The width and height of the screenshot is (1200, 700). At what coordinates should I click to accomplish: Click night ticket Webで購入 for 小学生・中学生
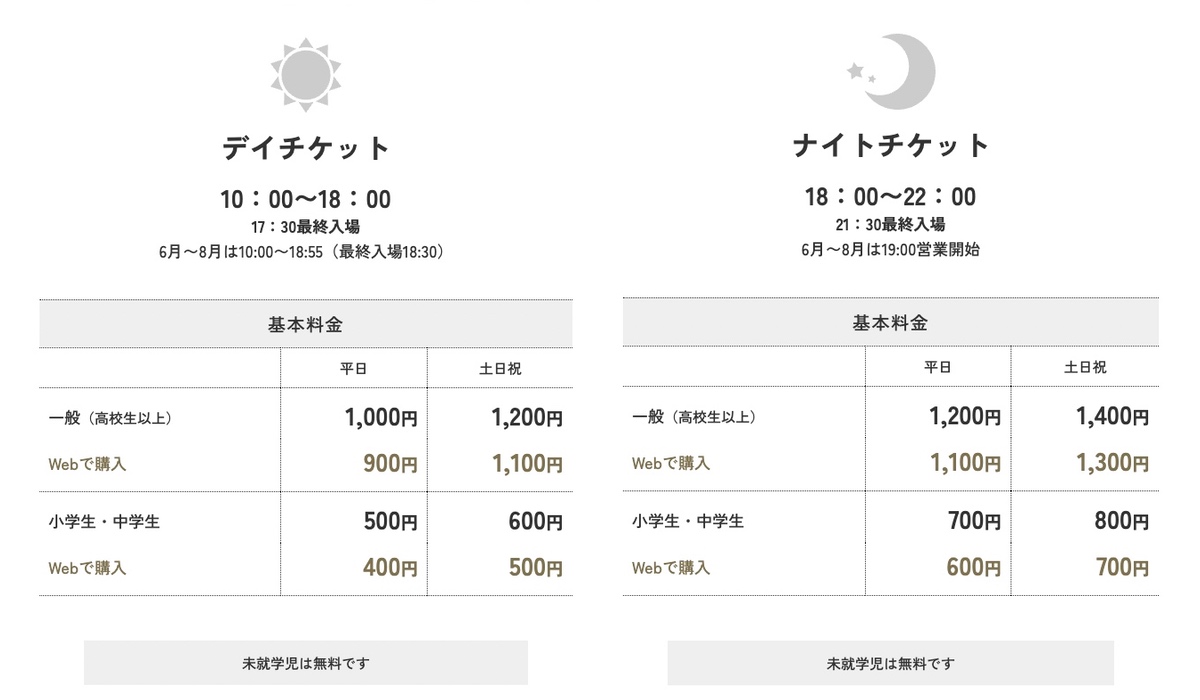(671, 567)
